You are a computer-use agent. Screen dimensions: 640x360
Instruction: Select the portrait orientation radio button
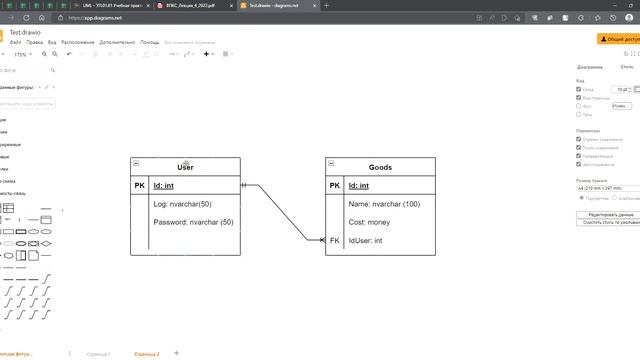pos(582,198)
